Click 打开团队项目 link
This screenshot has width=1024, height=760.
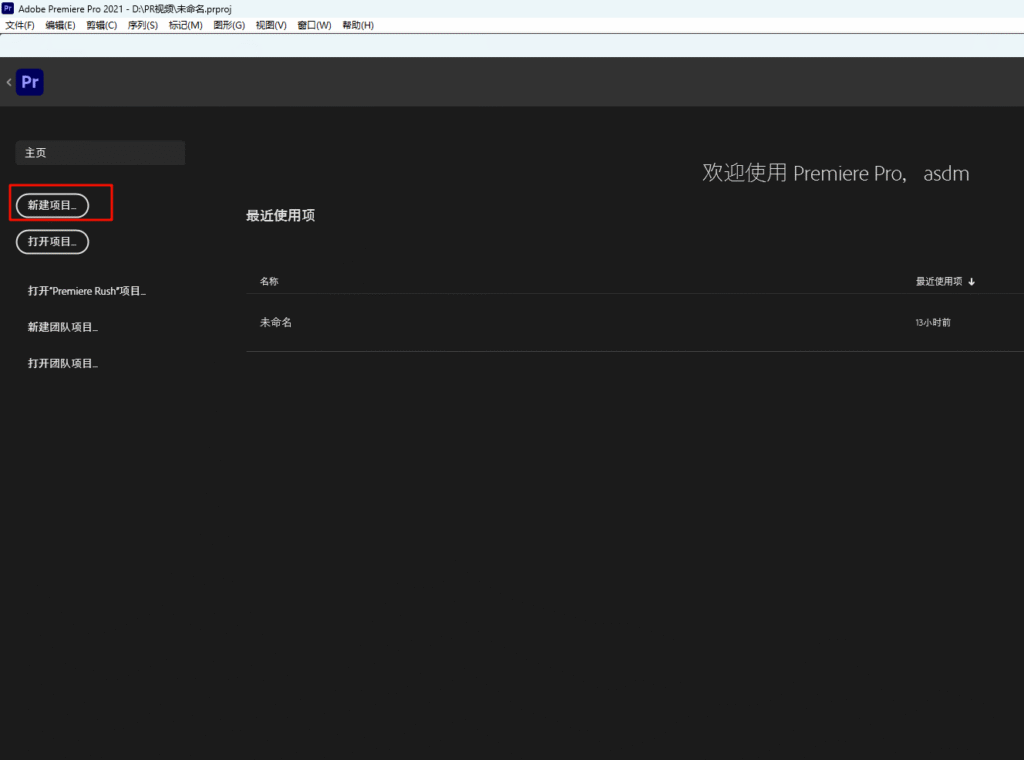(x=63, y=363)
